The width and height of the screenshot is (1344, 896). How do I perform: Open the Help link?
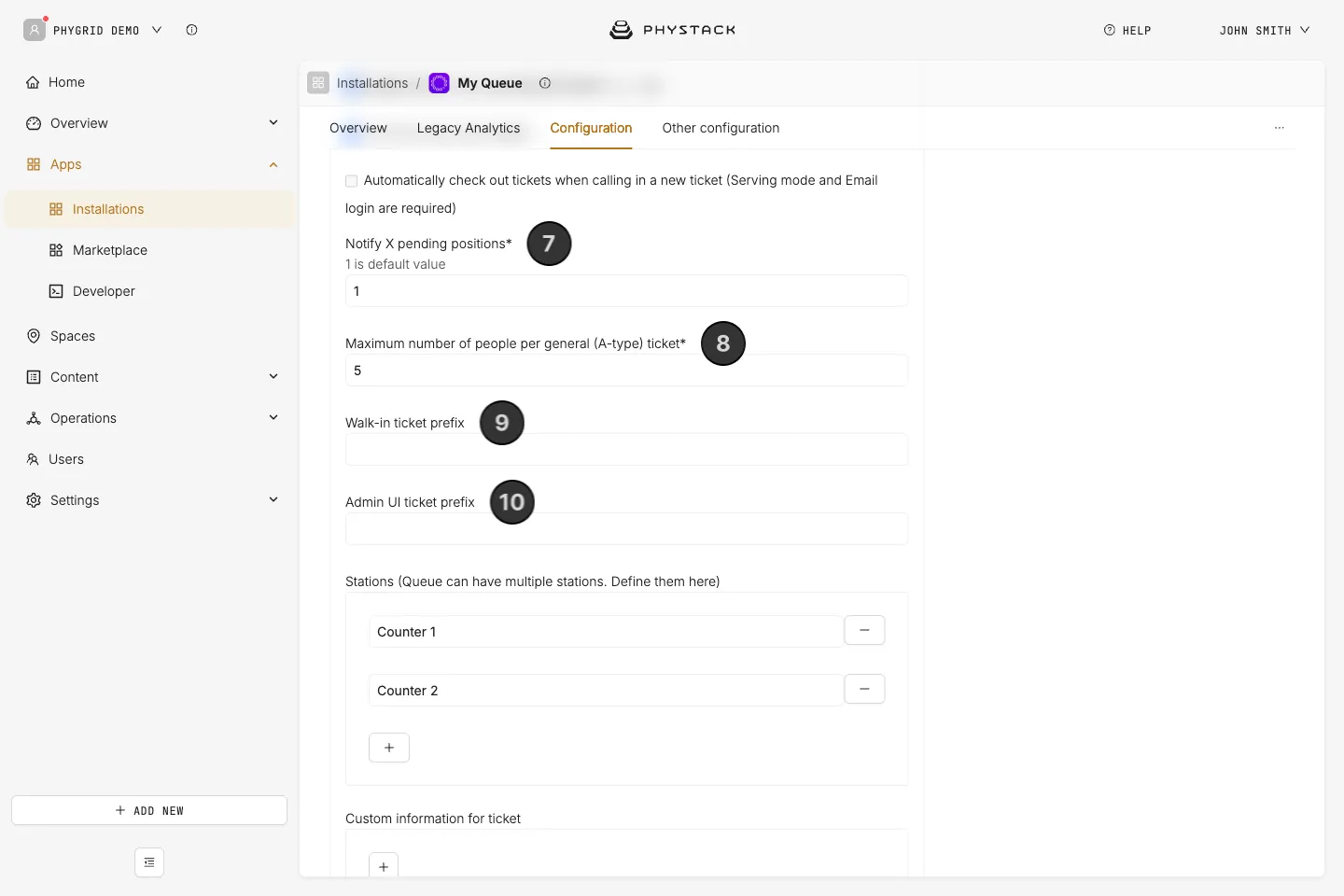[x=1127, y=31]
